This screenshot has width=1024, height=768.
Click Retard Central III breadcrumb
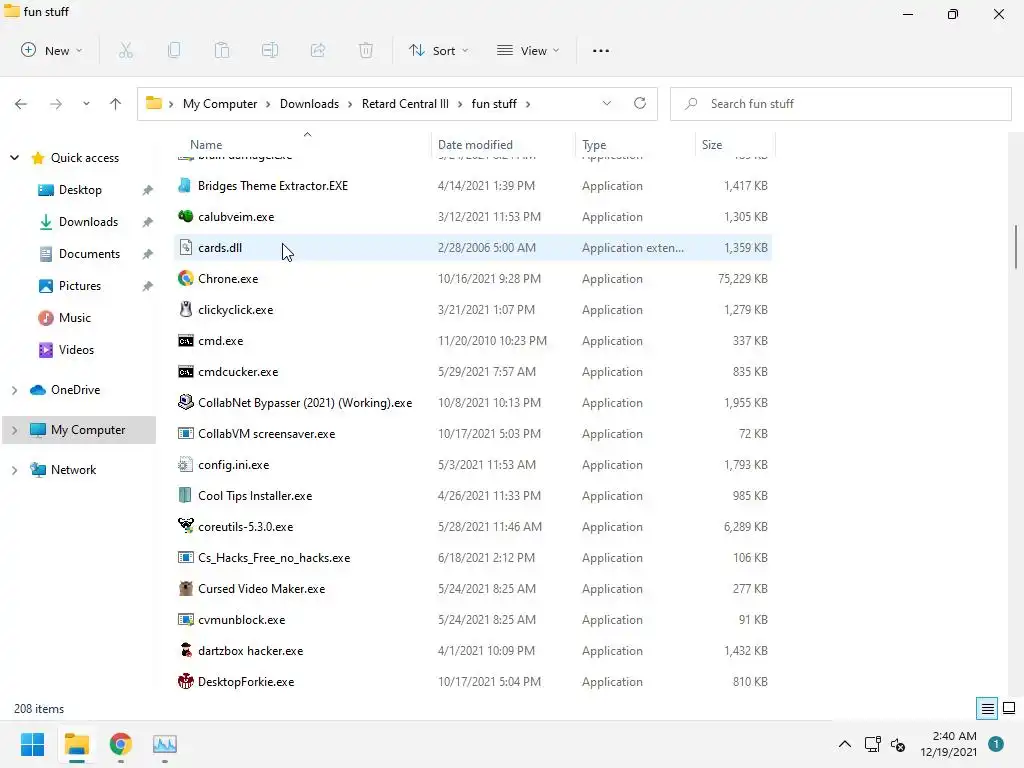[405, 104]
